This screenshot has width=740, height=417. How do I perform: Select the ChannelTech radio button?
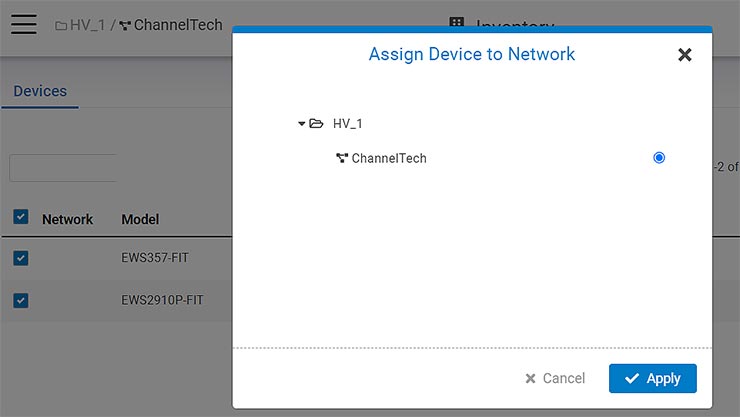[659, 158]
